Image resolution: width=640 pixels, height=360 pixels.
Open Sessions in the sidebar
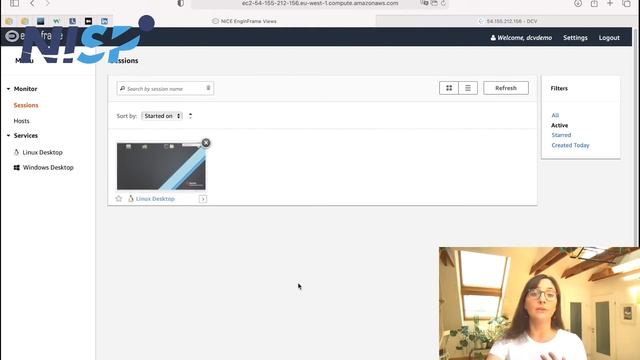point(26,105)
